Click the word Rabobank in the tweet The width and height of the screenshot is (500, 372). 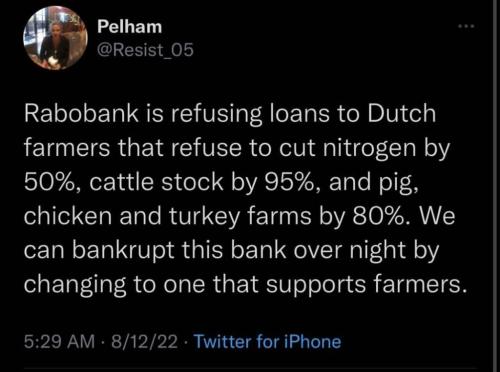pos(81,113)
